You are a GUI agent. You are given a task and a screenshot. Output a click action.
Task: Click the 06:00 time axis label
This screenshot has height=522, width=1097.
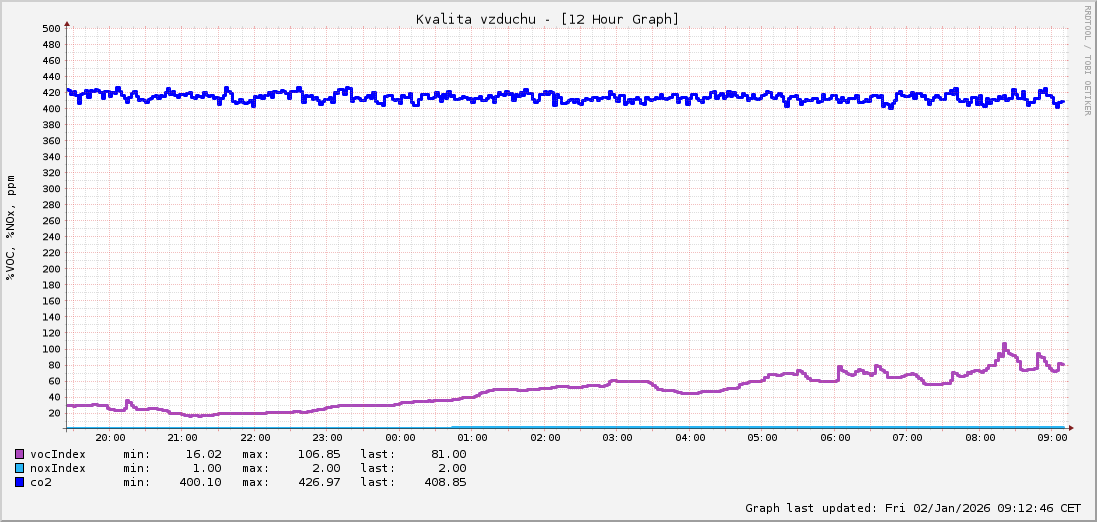coord(835,438)
